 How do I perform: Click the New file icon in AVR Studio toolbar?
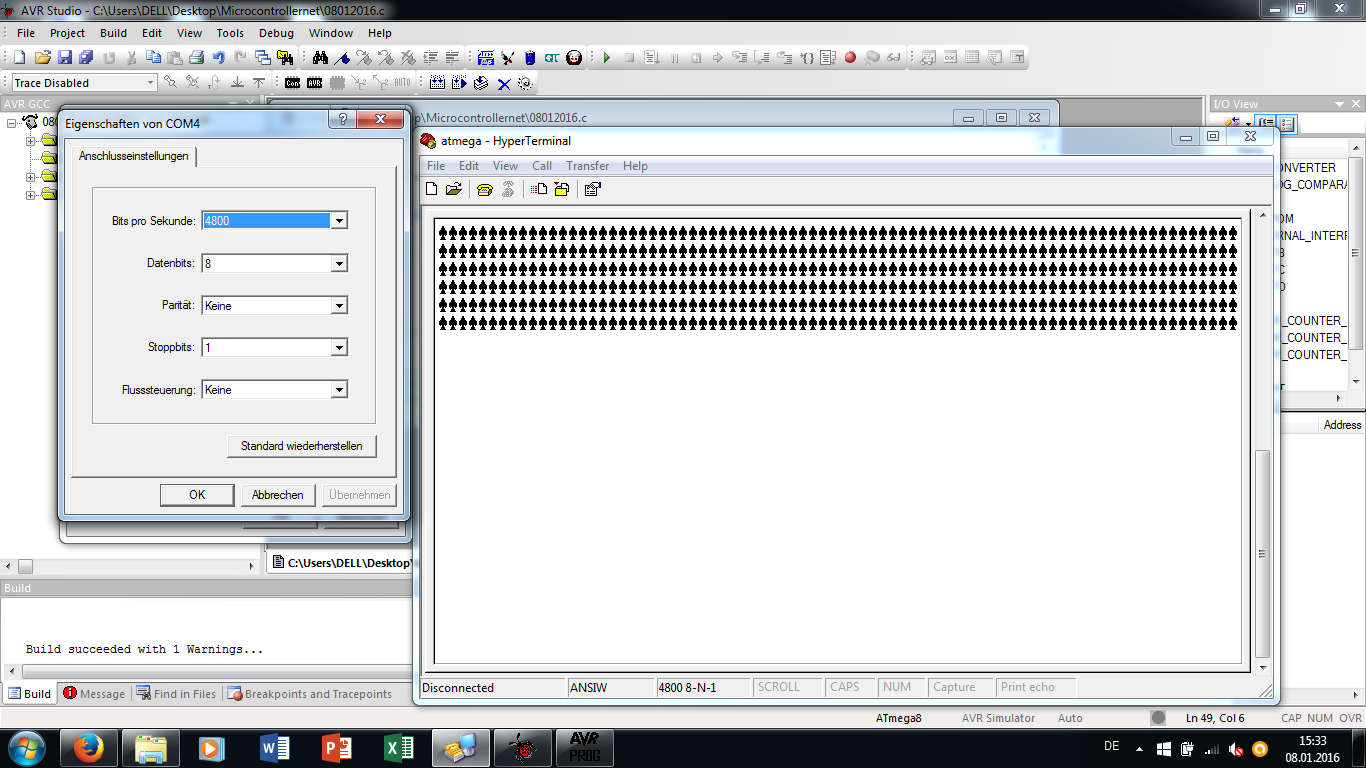(20, 58)
